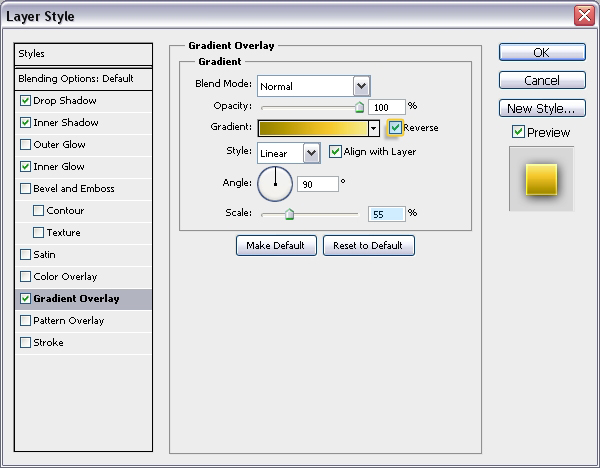The width and height of the screenshot is (600, 468).
Task: Click the gold gradient color bar
Action: tap(312, 128)
